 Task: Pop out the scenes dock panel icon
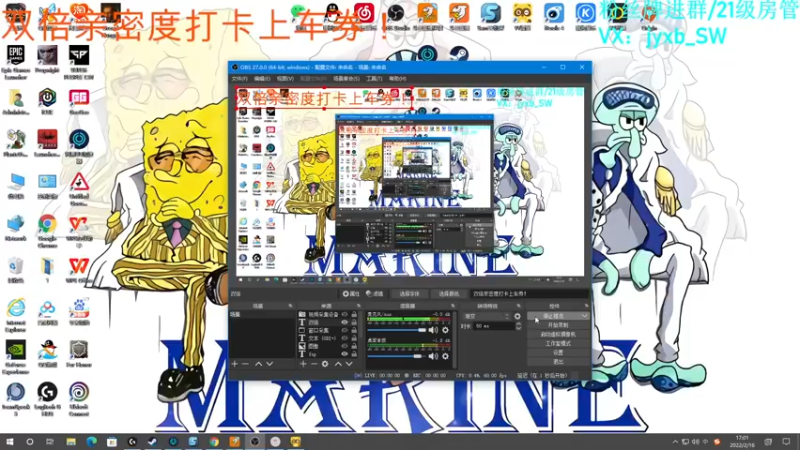point(291,306)
